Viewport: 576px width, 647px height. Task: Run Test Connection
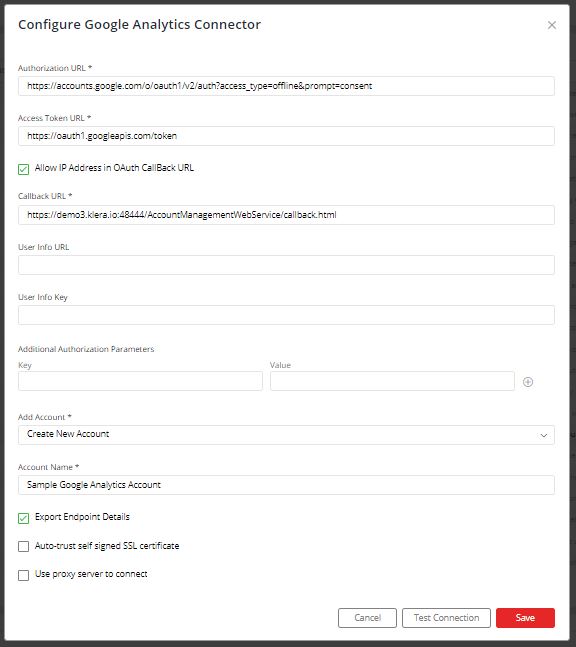point(446,618)
